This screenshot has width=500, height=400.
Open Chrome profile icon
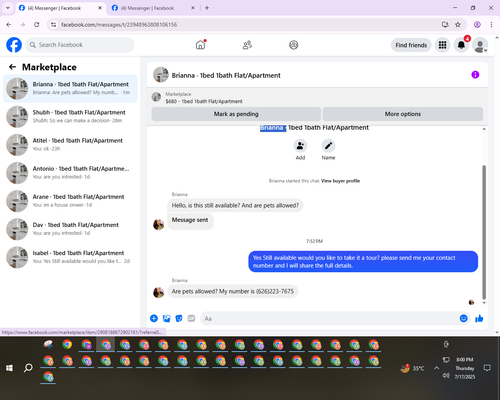[477, 25]
